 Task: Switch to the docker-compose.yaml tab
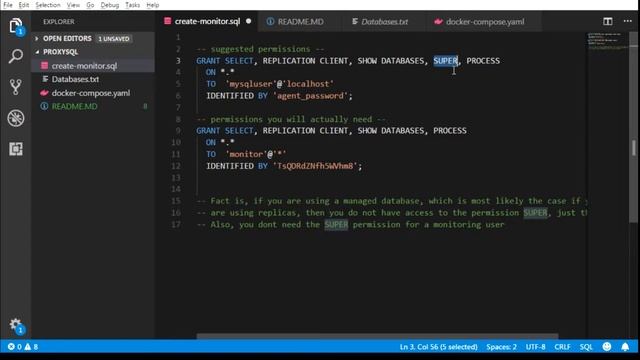484,22
